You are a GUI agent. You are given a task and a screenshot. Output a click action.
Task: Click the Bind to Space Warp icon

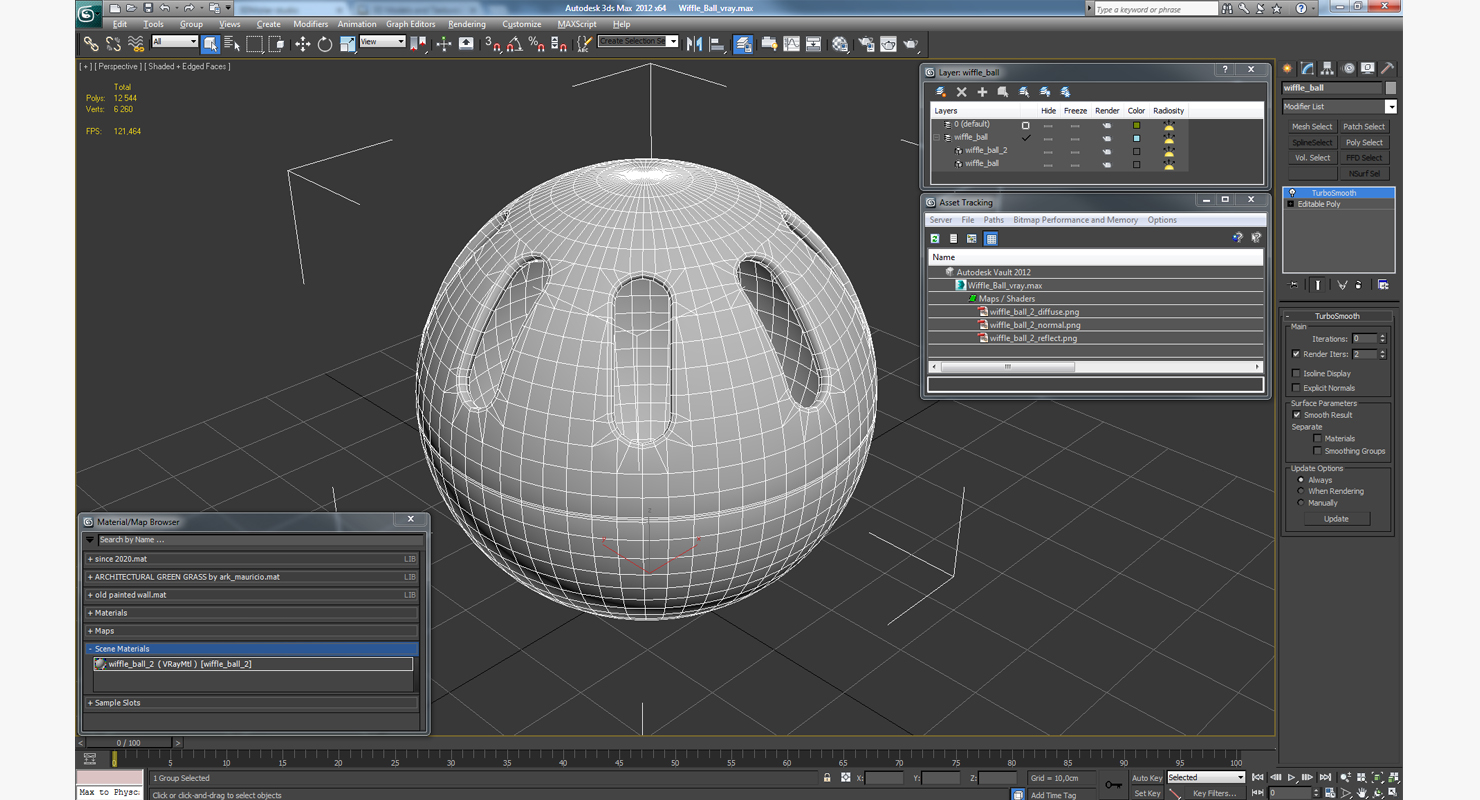(x=136, y=44)
